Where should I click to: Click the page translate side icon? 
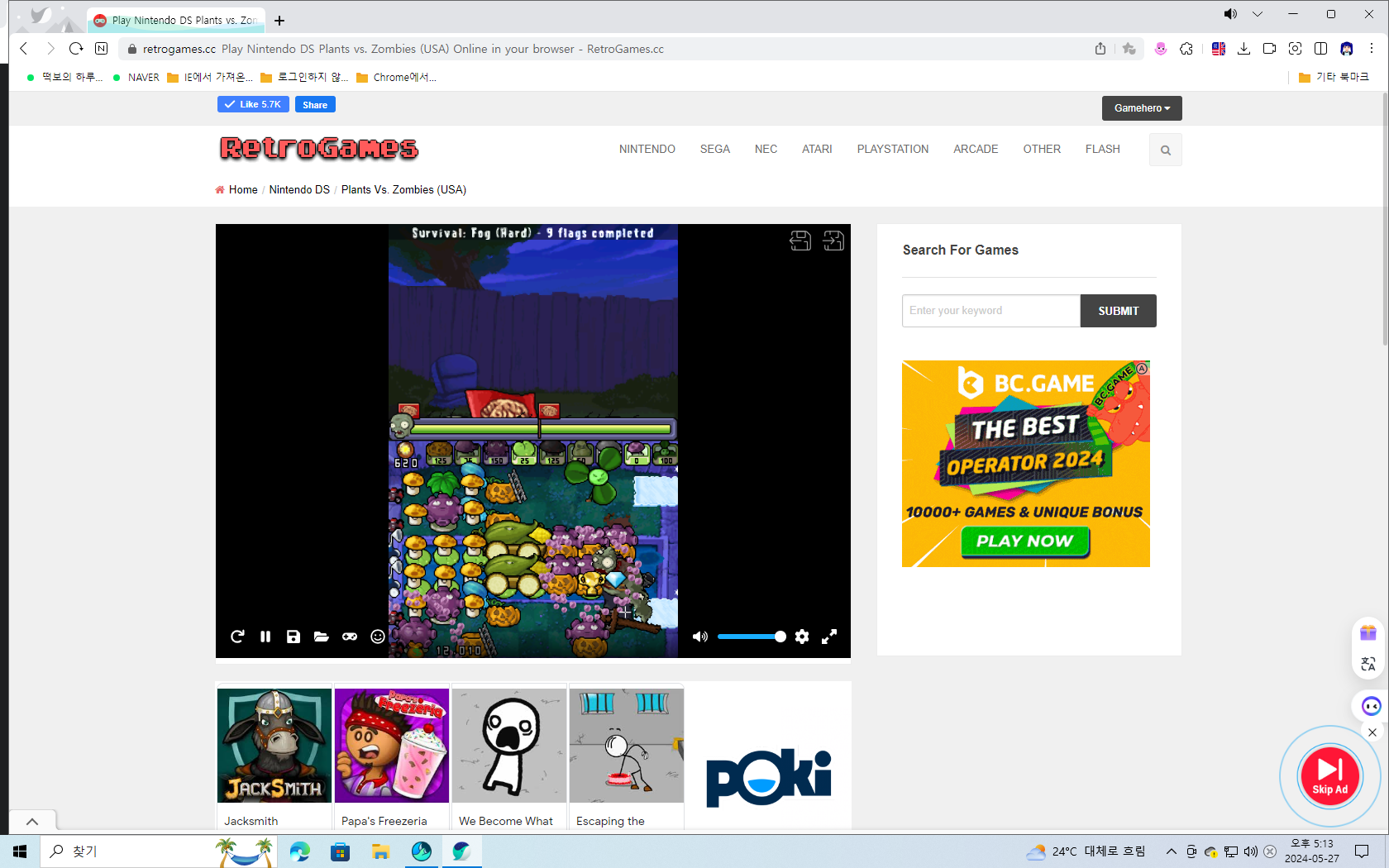pos(1368,664)
